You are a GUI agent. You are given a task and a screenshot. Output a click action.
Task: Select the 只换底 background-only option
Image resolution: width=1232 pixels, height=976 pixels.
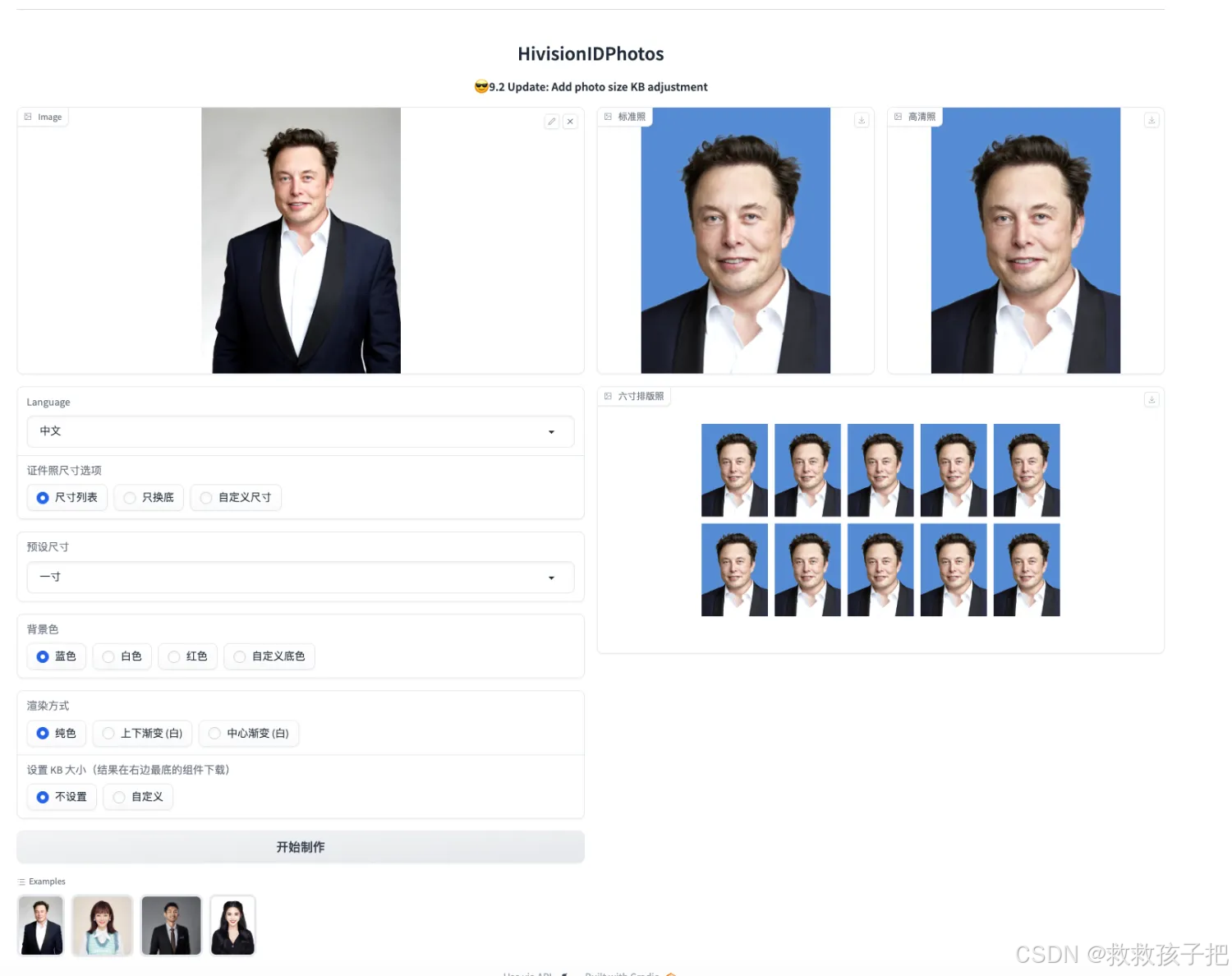click(x=149, y=498)
